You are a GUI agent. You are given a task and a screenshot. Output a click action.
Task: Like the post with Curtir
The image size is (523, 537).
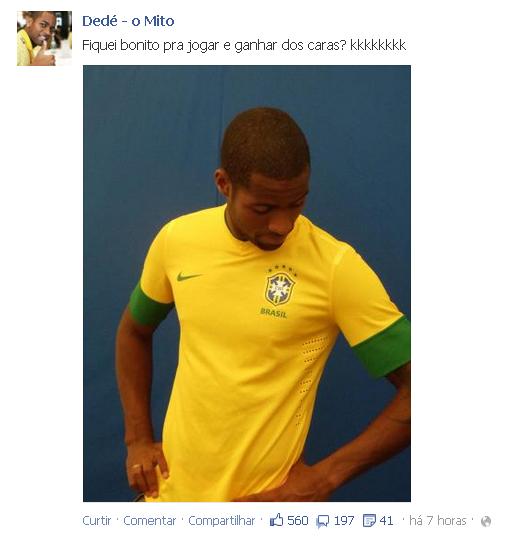point(97,521)
